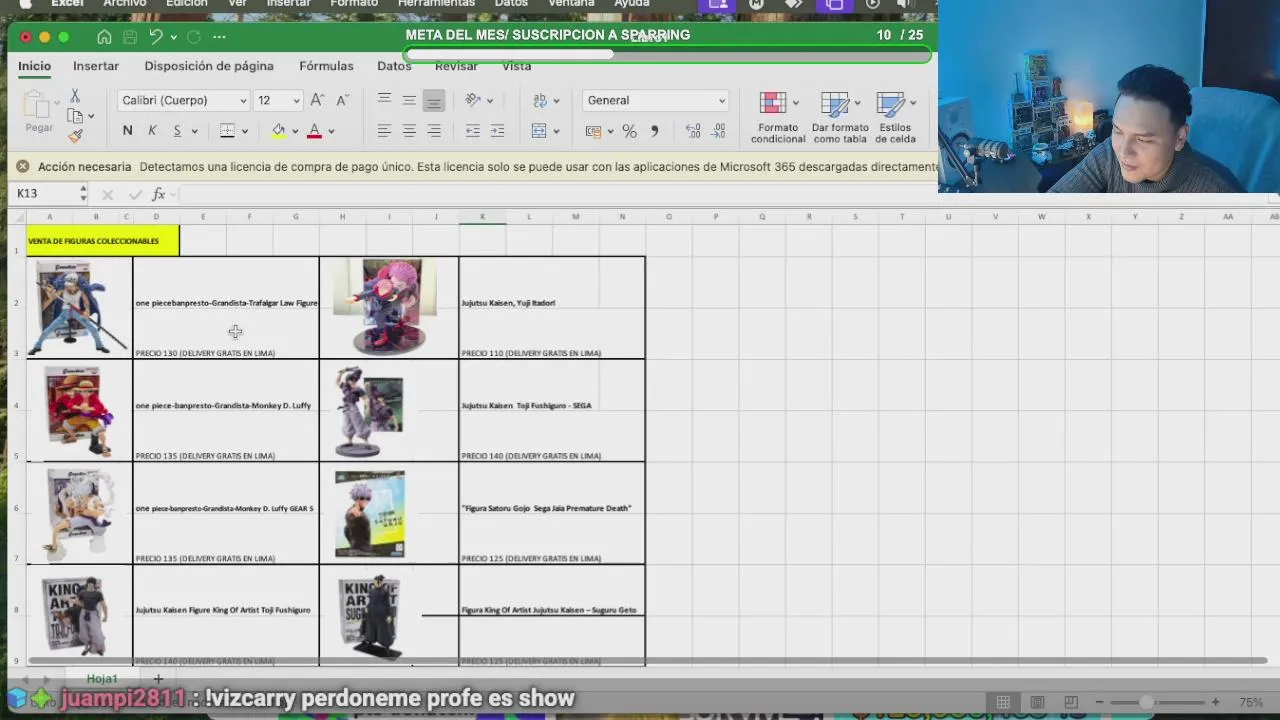Apply the red font color A

coord(314,131)
